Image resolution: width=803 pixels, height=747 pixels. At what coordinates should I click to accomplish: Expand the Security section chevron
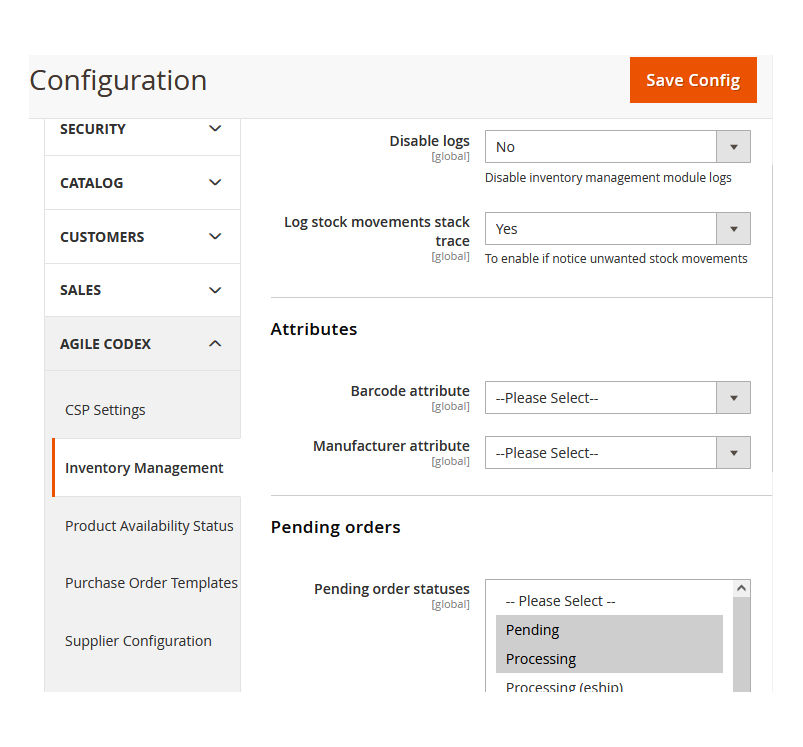[x=215, y=129]
